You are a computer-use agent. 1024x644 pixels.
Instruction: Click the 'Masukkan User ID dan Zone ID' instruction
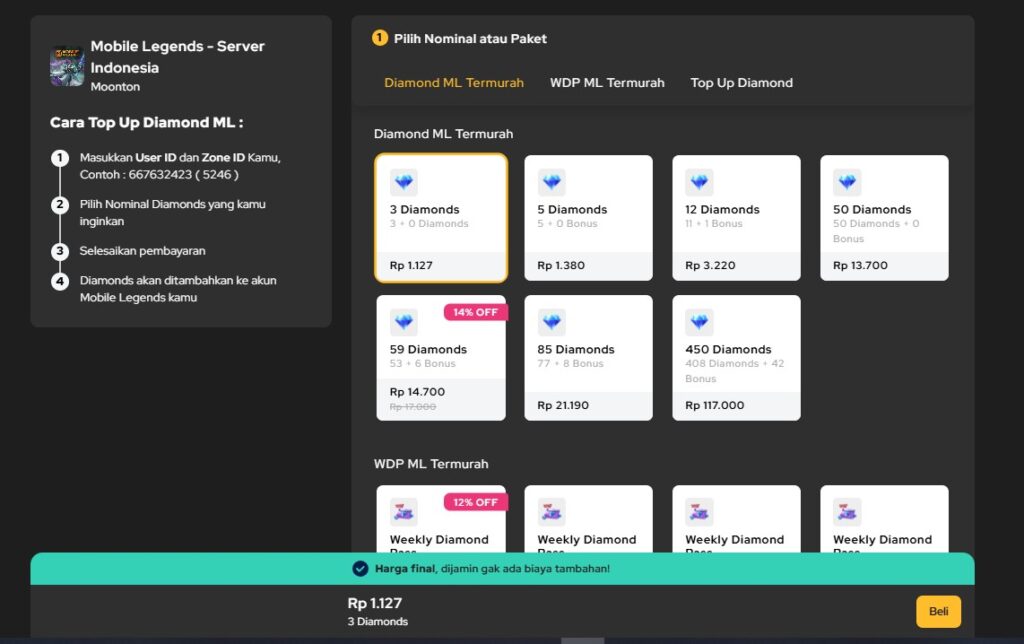tap(180, 166)
